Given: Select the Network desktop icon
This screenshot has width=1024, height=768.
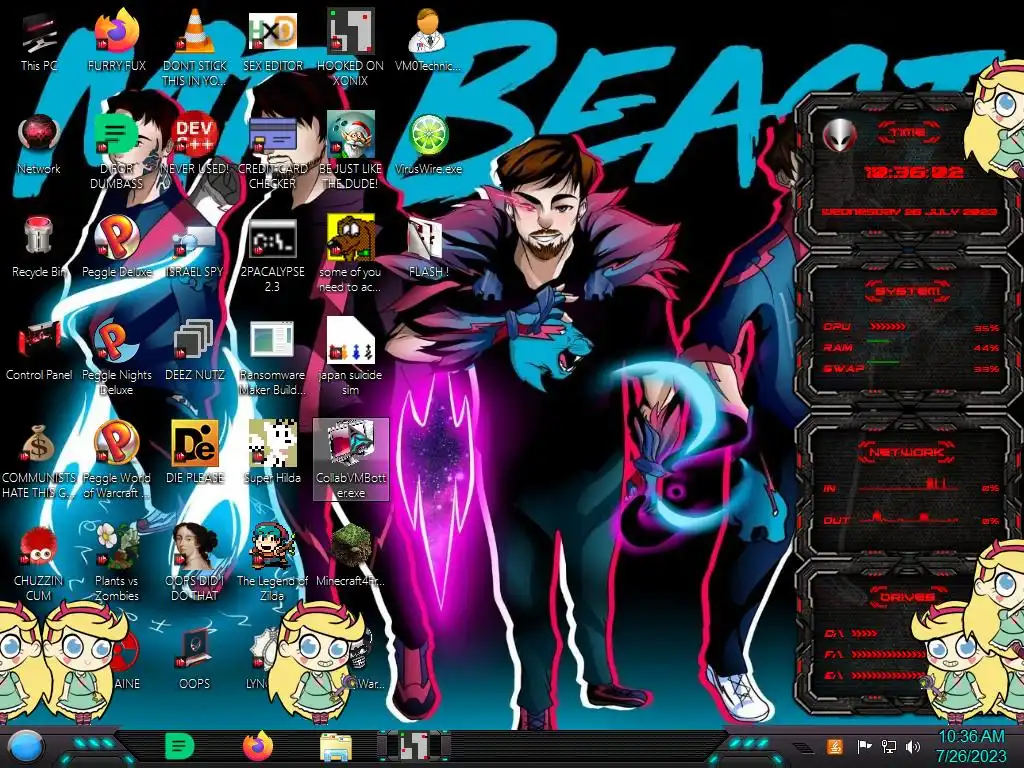Looking at the screenshot, I should [39, 145].
